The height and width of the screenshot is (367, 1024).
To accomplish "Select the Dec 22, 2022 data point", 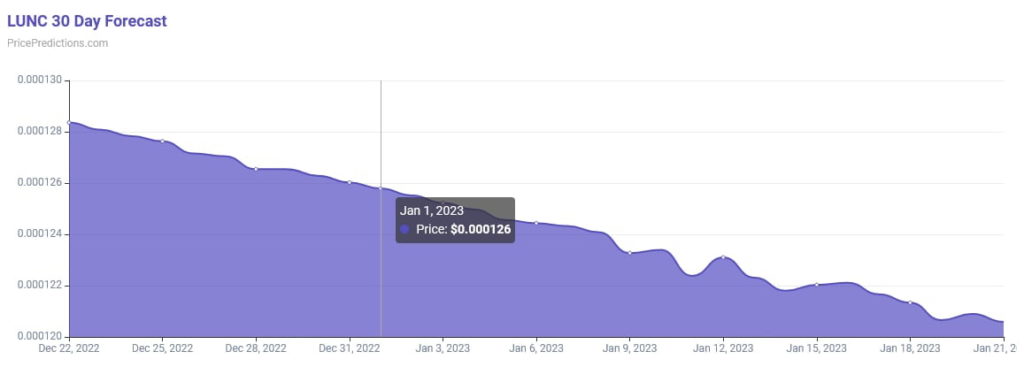I will click(x=69, y=122).
